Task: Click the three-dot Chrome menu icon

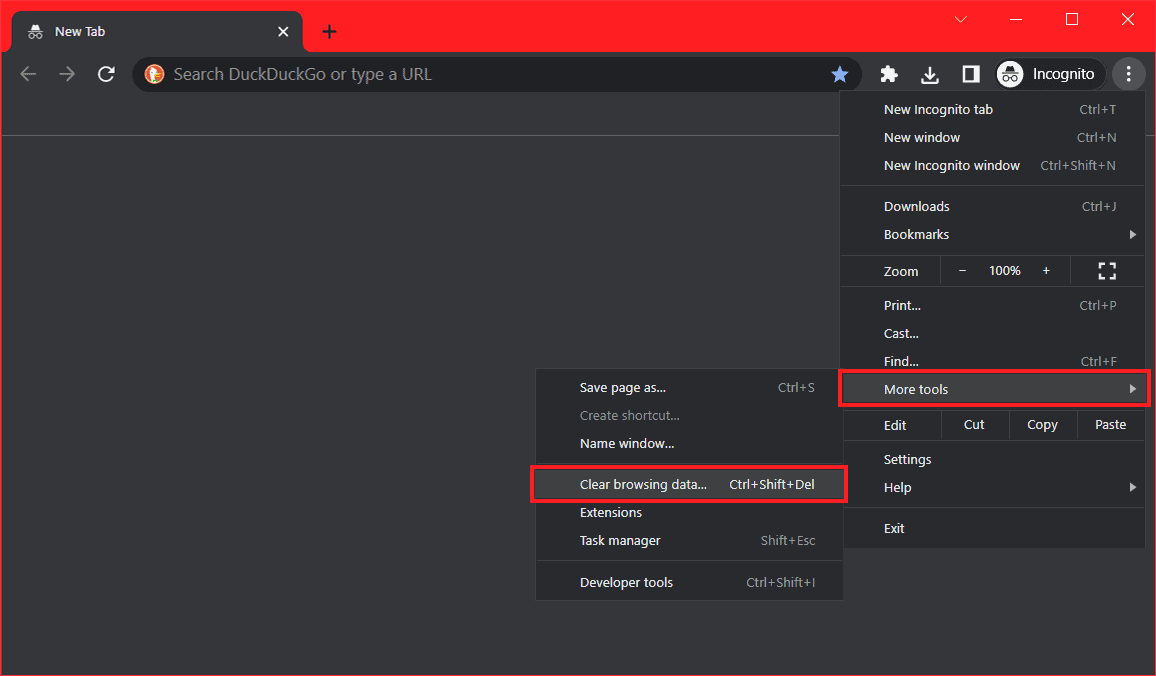Action: (x=1128, y=74)
